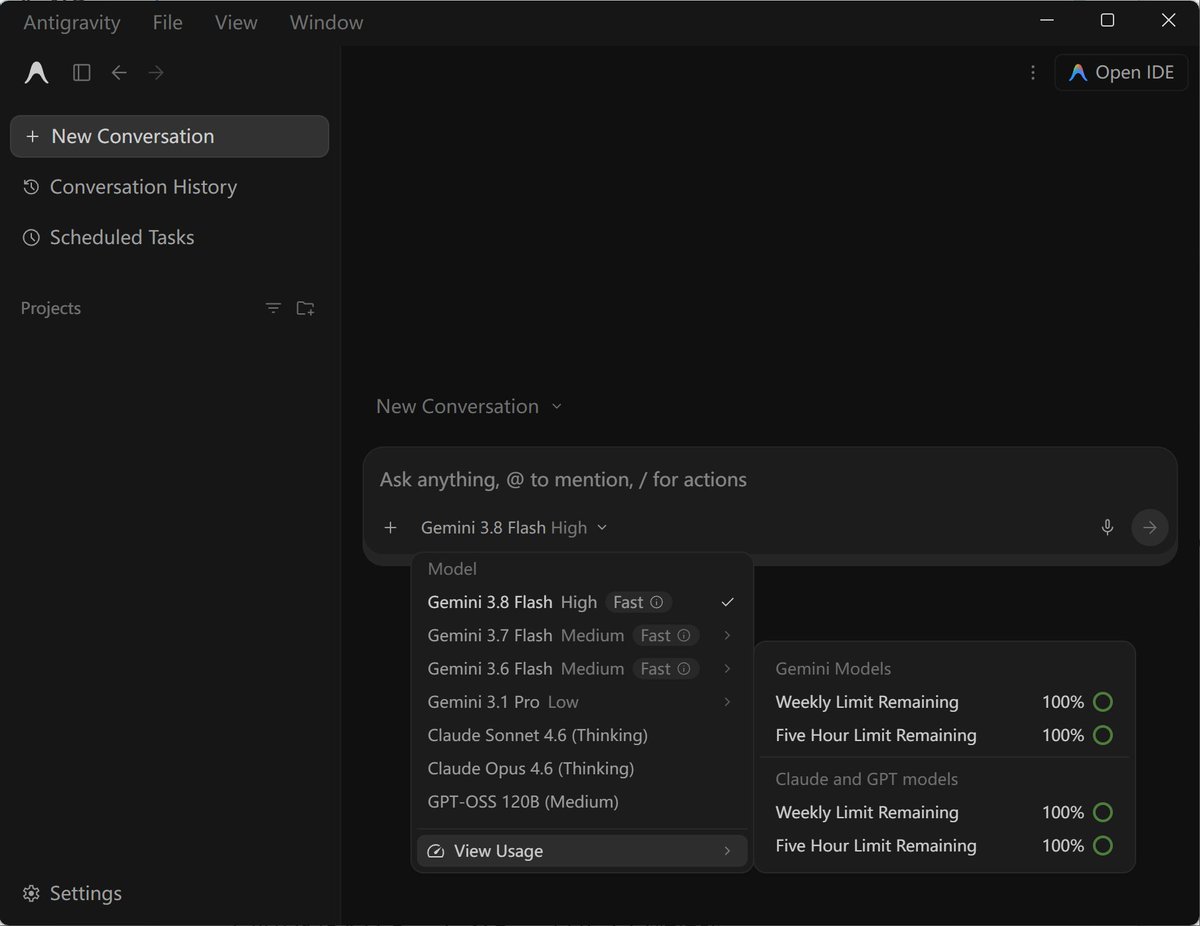This screenshot has height=926, width=1200.
Task: Click the Open IDE button
Action: point(1121,73)
